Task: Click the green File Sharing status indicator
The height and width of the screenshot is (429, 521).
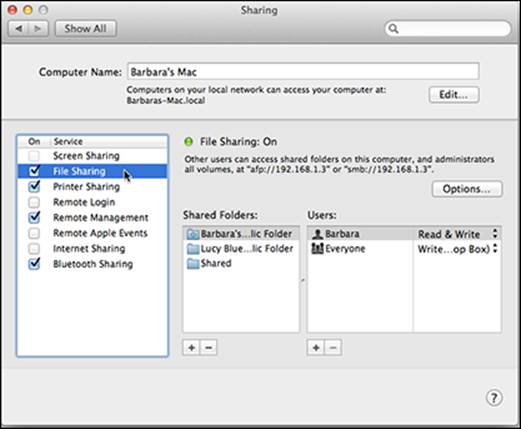Action: 189,142
